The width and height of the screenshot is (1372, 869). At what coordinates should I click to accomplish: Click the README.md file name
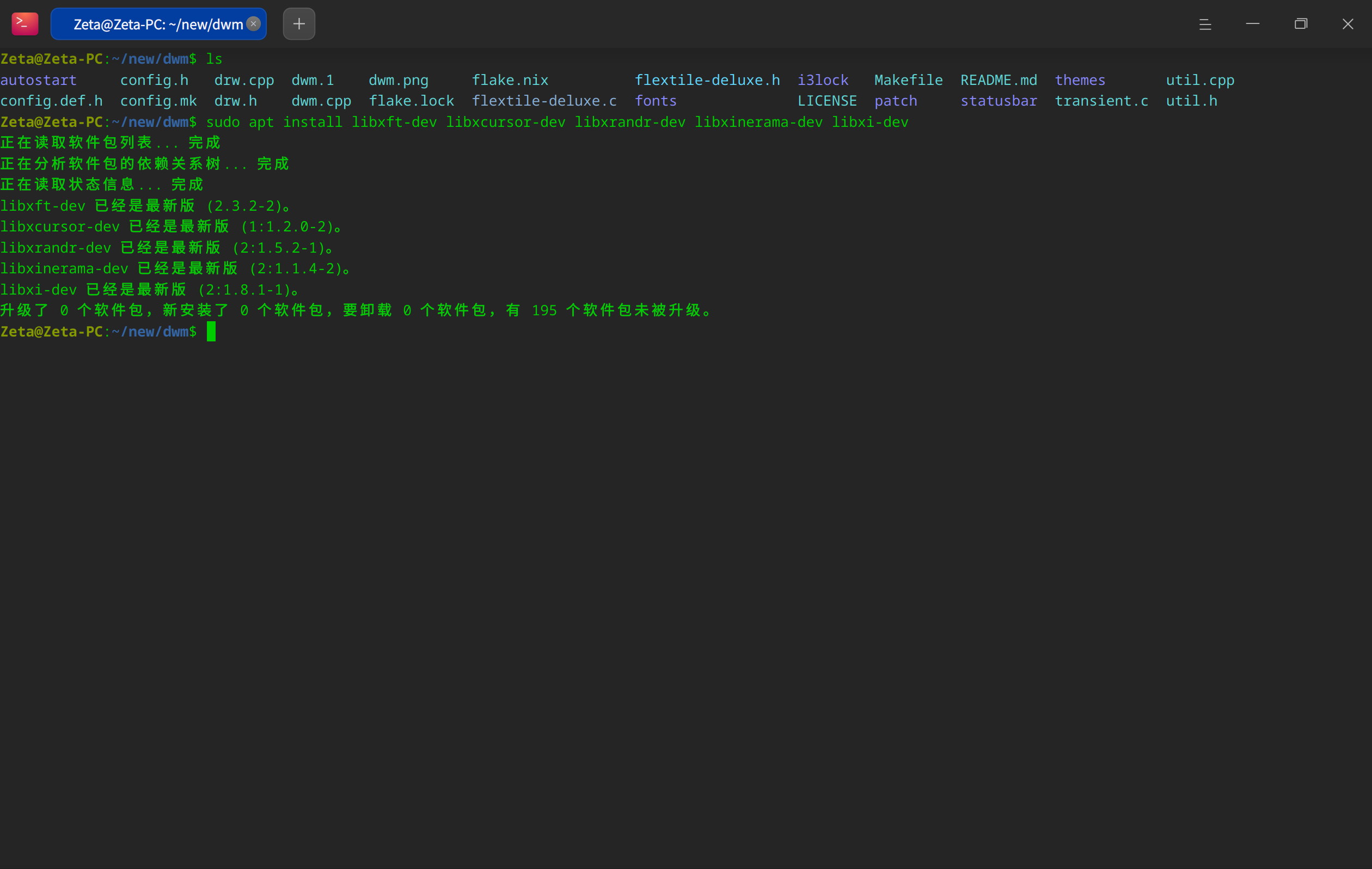[x=999, y=80]
